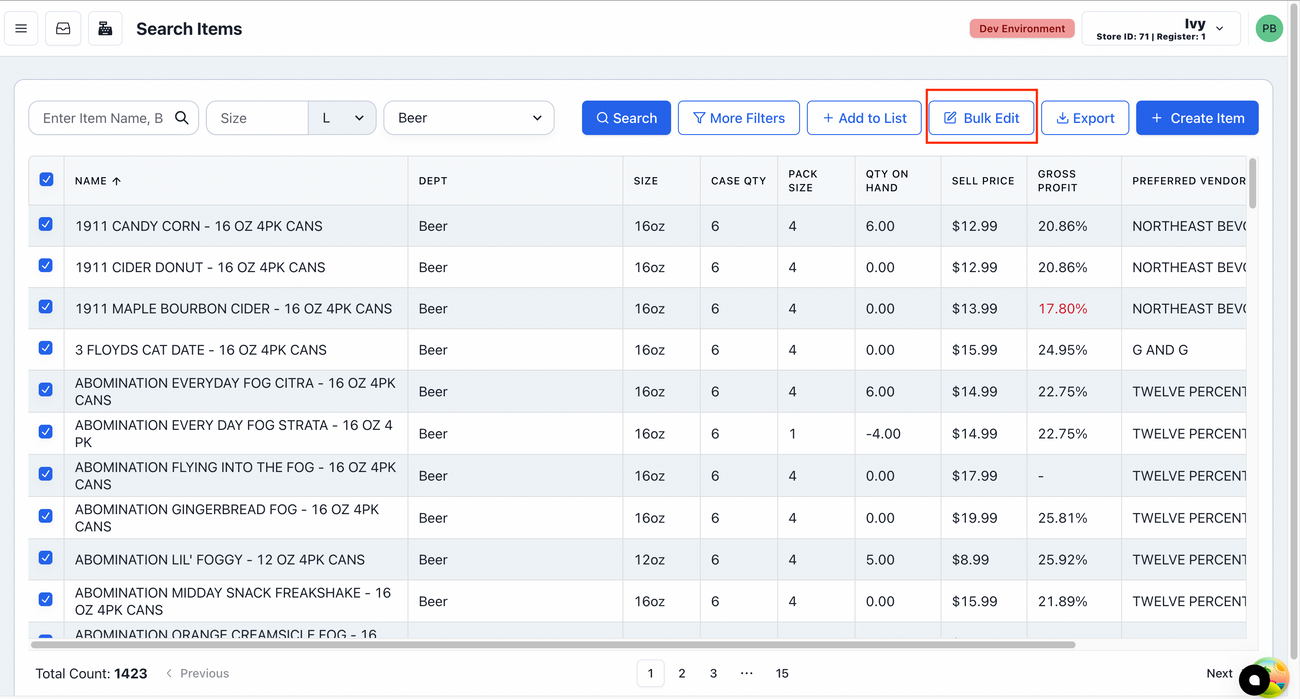Image resolution: width=1300 pixels, height=699 pixels.
Task: Toggle the select-all header checkbox
Action: pyautogui.click(x=46, y=180)
